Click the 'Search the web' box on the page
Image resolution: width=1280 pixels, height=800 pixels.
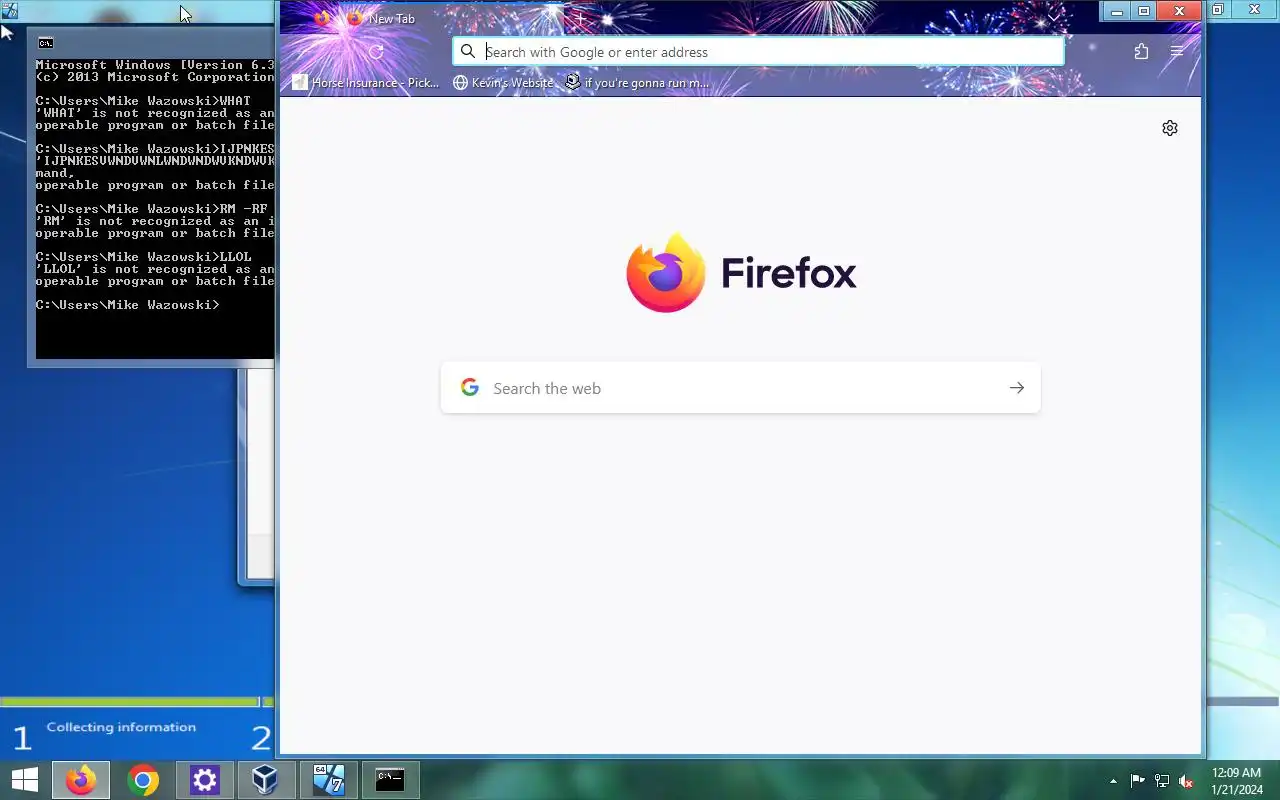(x=740, y=388)
